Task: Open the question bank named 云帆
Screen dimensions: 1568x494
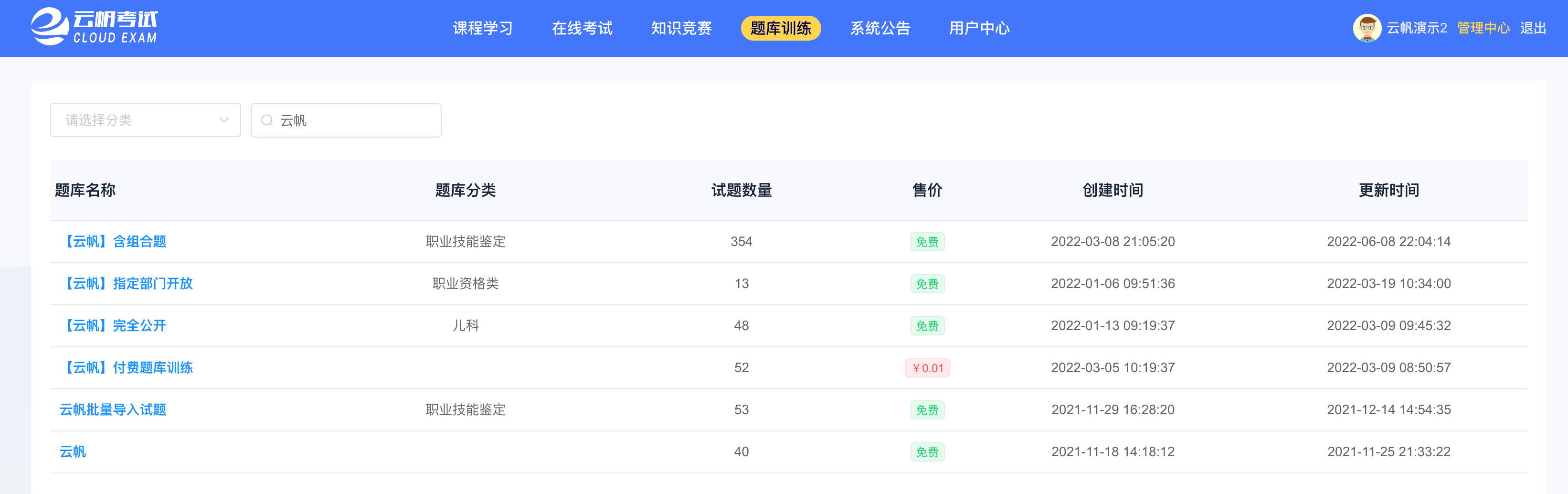Action: (x=73, y=451)
